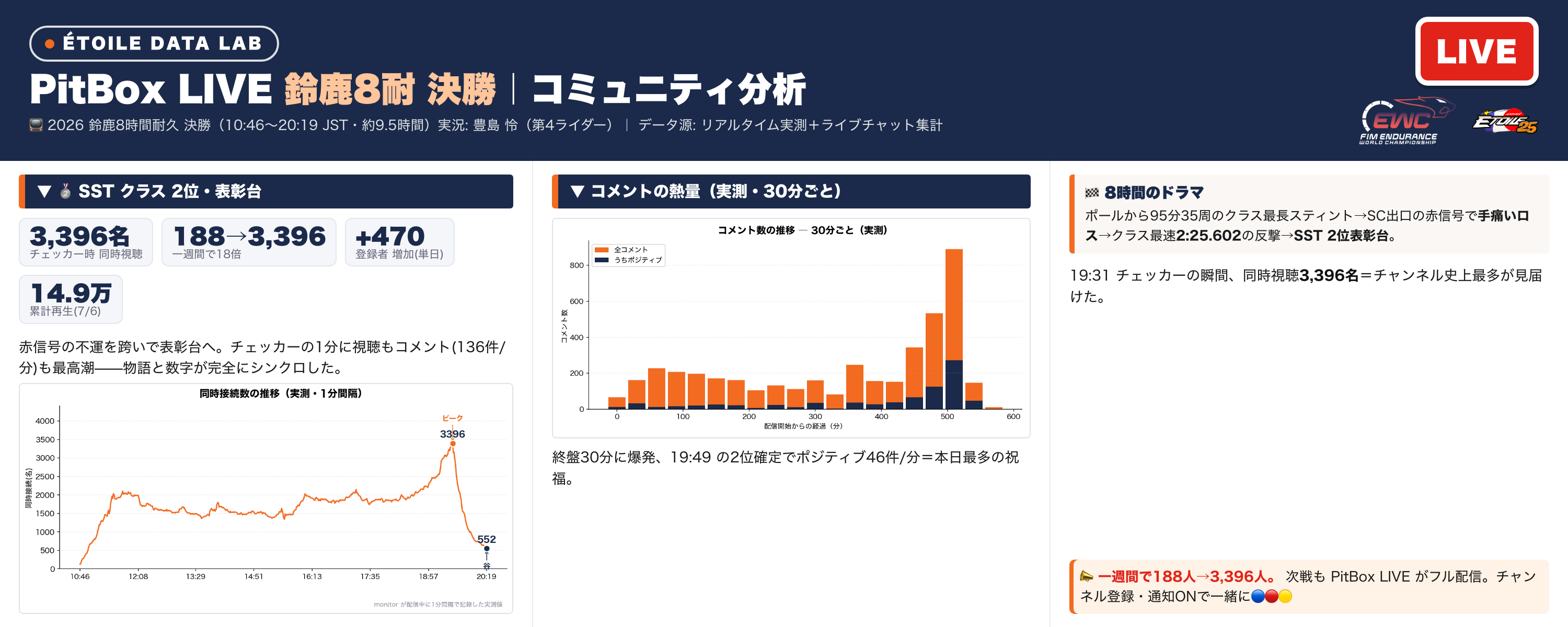Click the red circle emoji in callout

point(1272,597)
